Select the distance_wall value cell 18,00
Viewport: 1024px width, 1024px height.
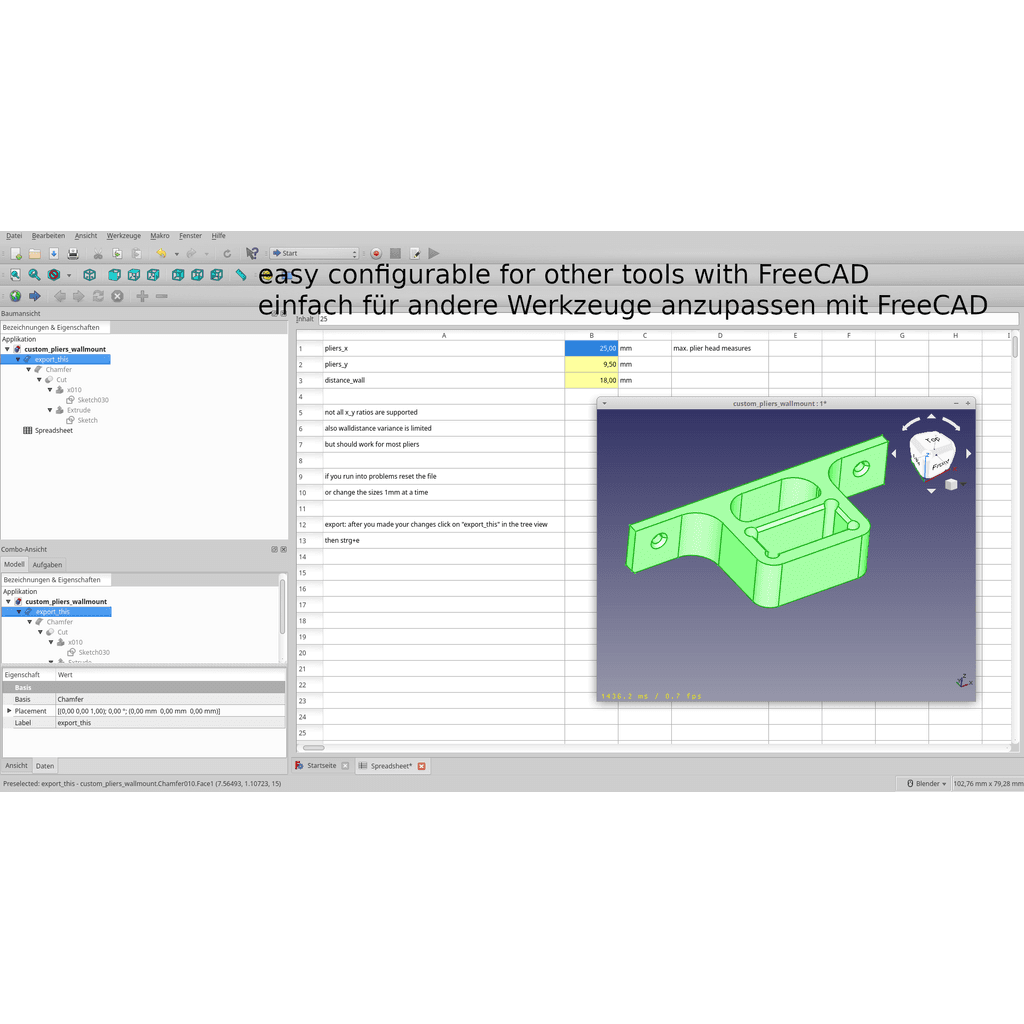[x=591, y=380]
